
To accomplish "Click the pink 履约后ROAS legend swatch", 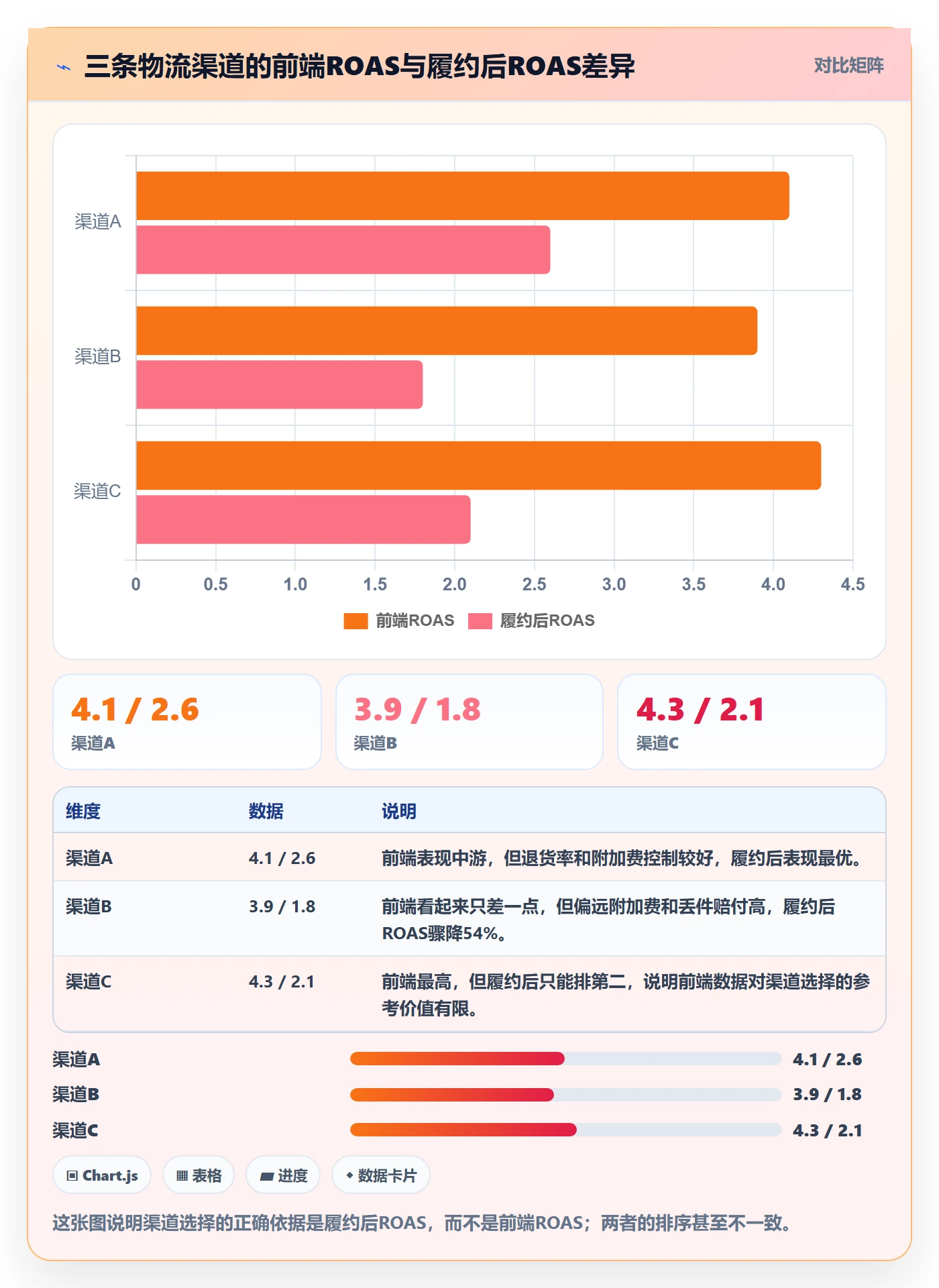I will (x=480, y=621).
